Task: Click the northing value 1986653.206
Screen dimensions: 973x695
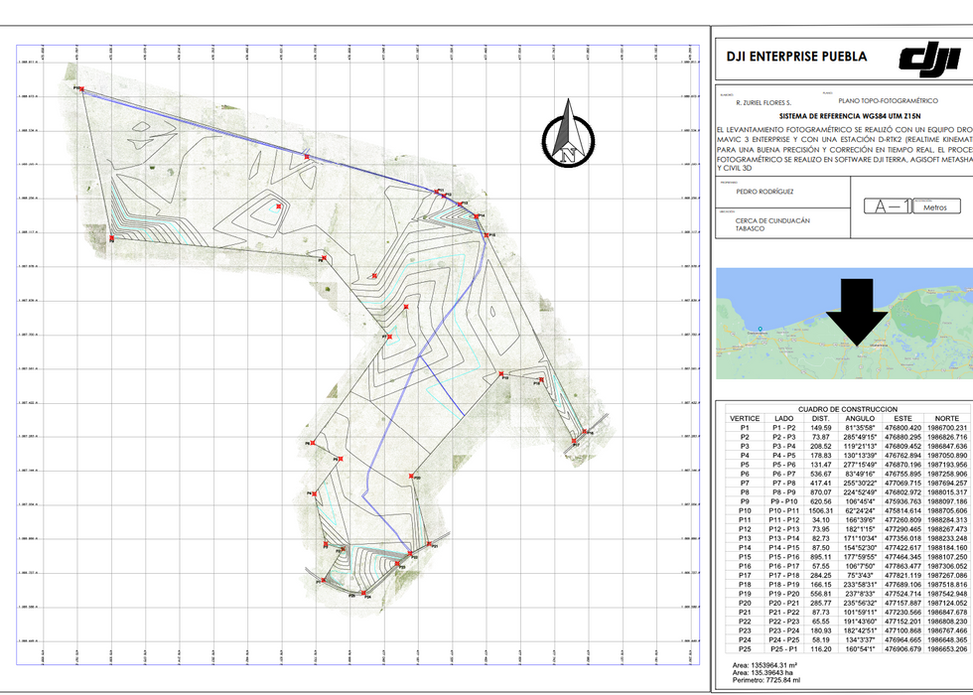Action: 948,648
